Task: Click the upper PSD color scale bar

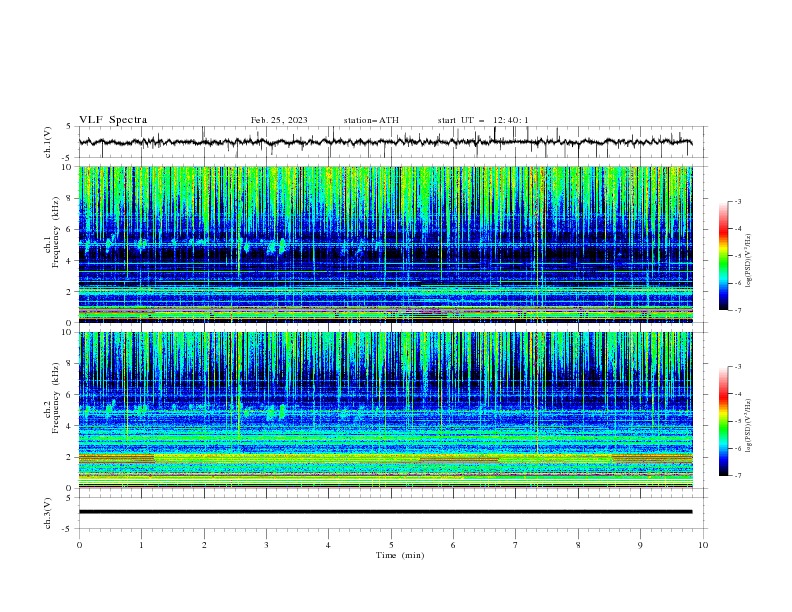Action: pos(724,256)
